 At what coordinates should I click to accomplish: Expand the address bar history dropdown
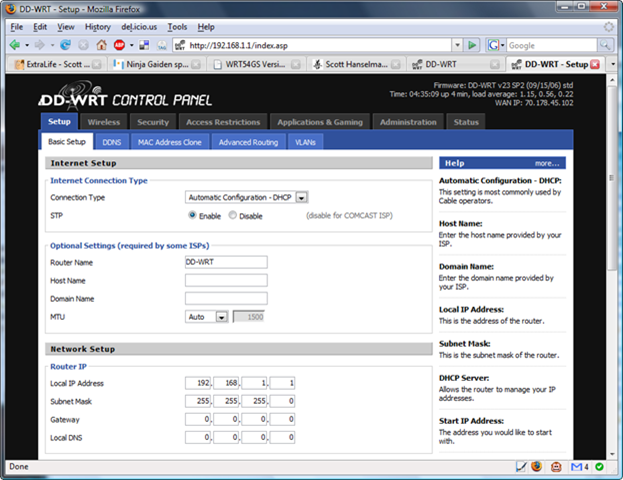(457, 45)
